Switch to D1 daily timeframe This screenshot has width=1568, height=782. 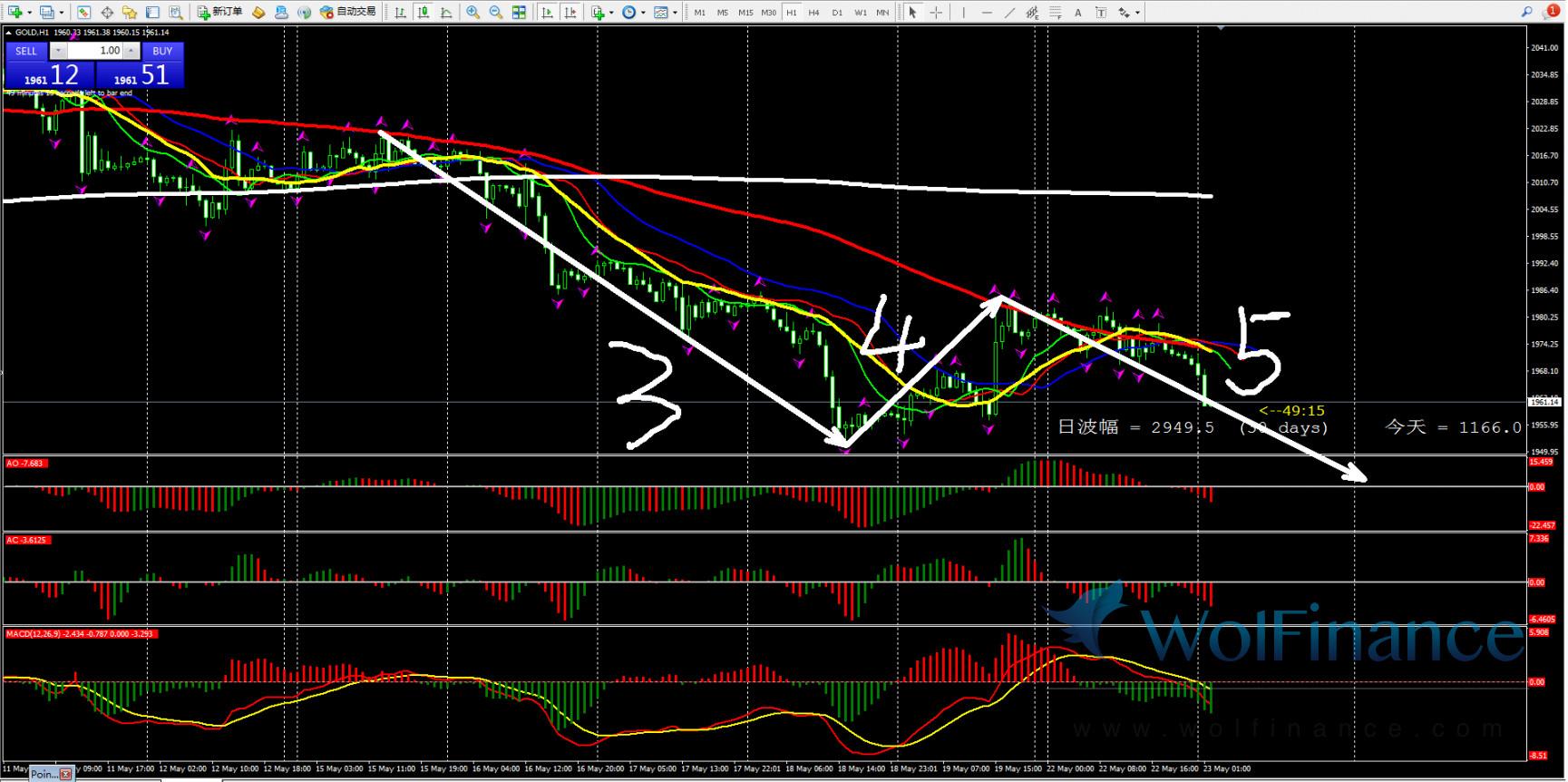(837, 13)
